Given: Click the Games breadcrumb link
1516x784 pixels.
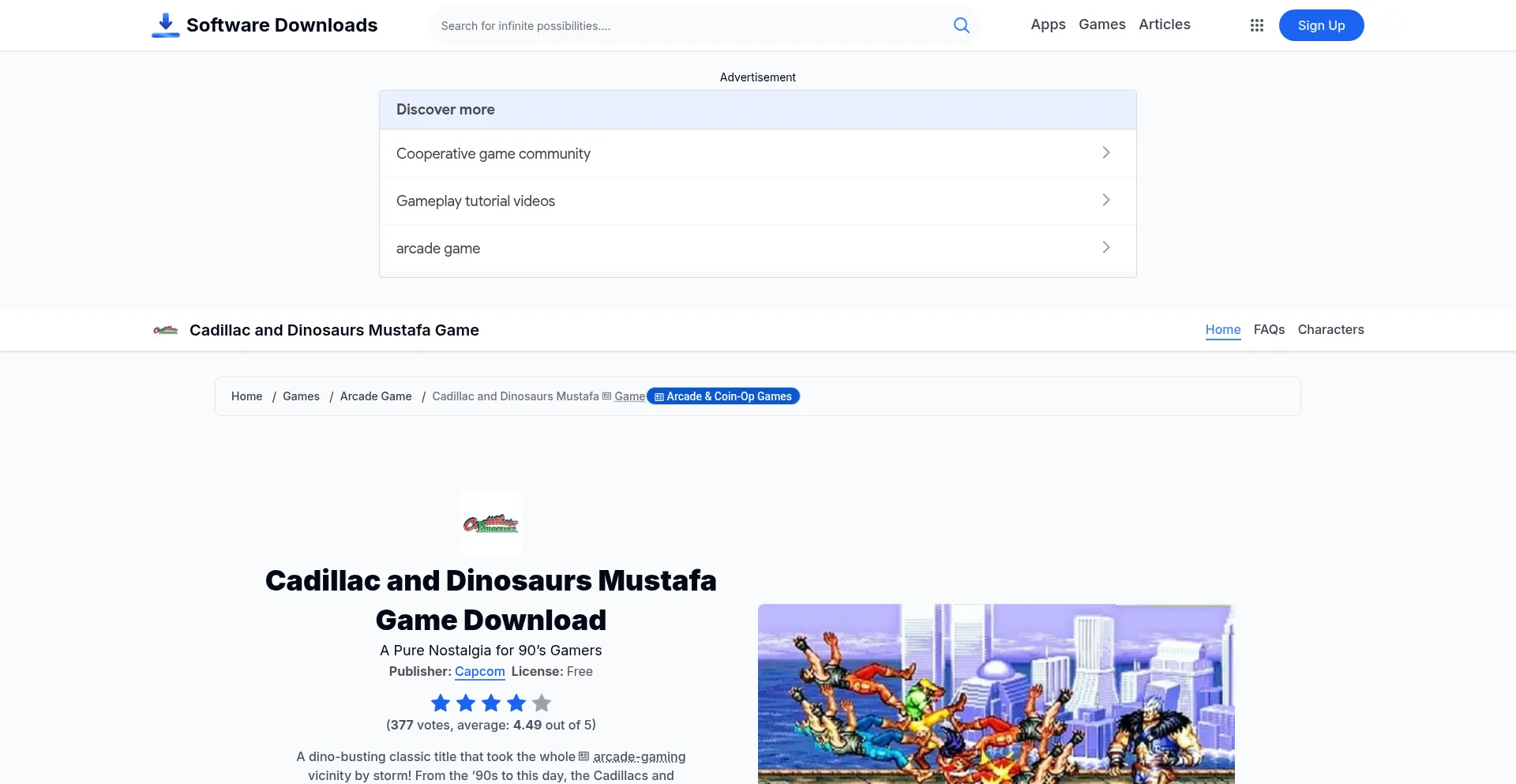Looking at the screenshot, I should pos(301,396).
